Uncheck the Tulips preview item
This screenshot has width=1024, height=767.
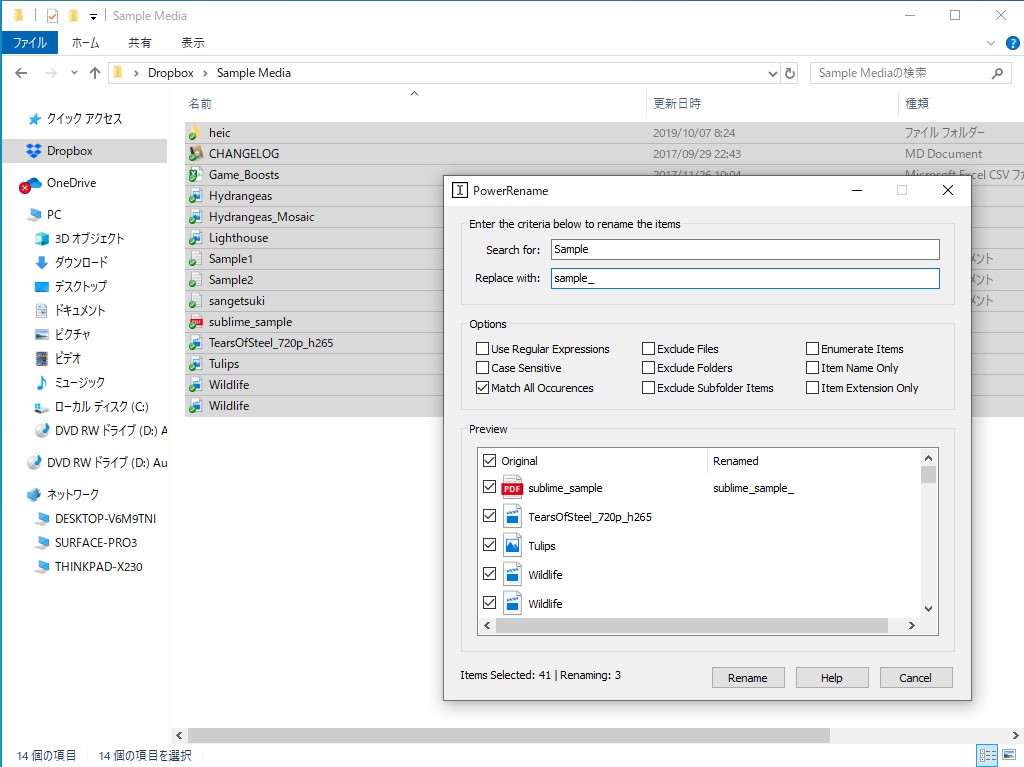coord(489,544)
